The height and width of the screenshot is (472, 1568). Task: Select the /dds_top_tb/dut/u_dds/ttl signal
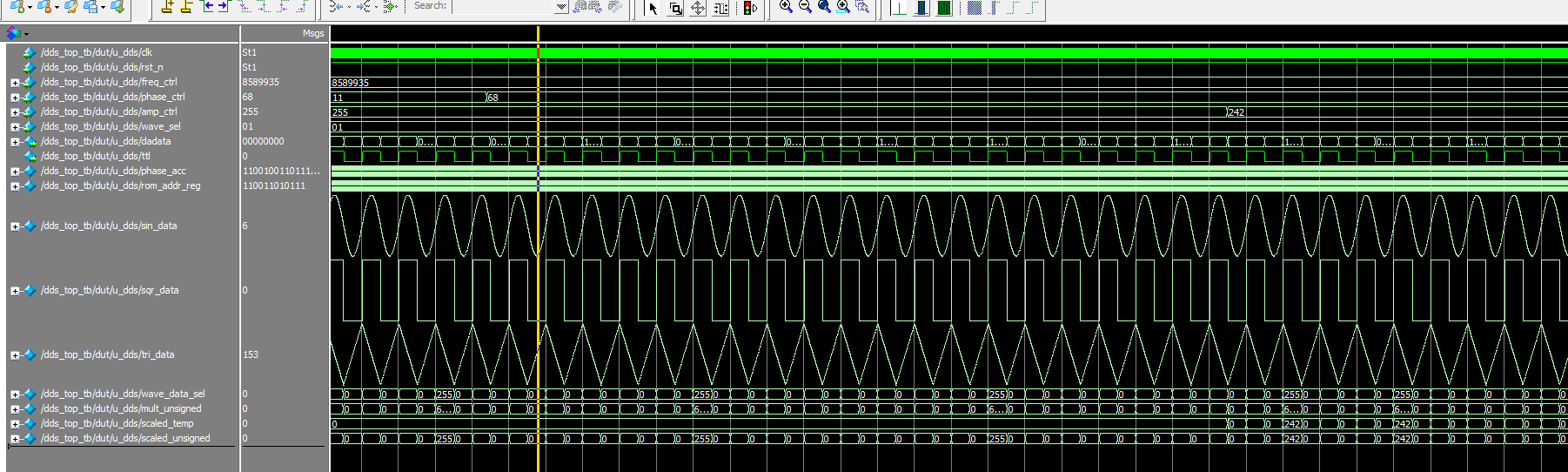96,156
